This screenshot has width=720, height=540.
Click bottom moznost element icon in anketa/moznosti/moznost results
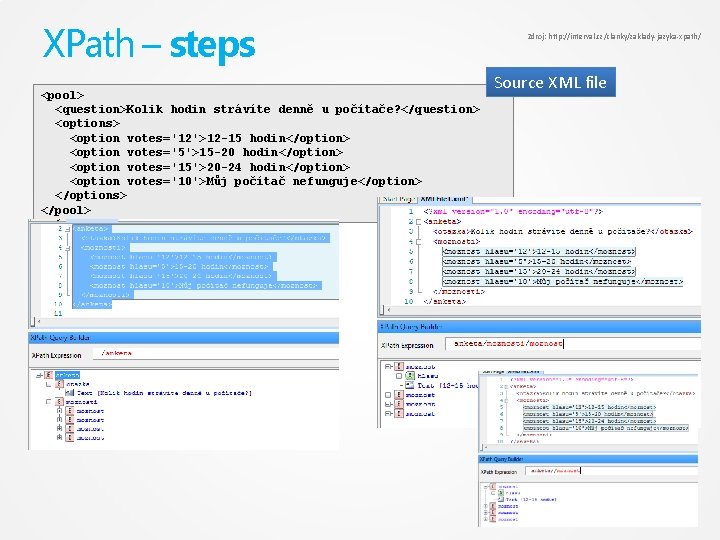(x=399, y=414)
